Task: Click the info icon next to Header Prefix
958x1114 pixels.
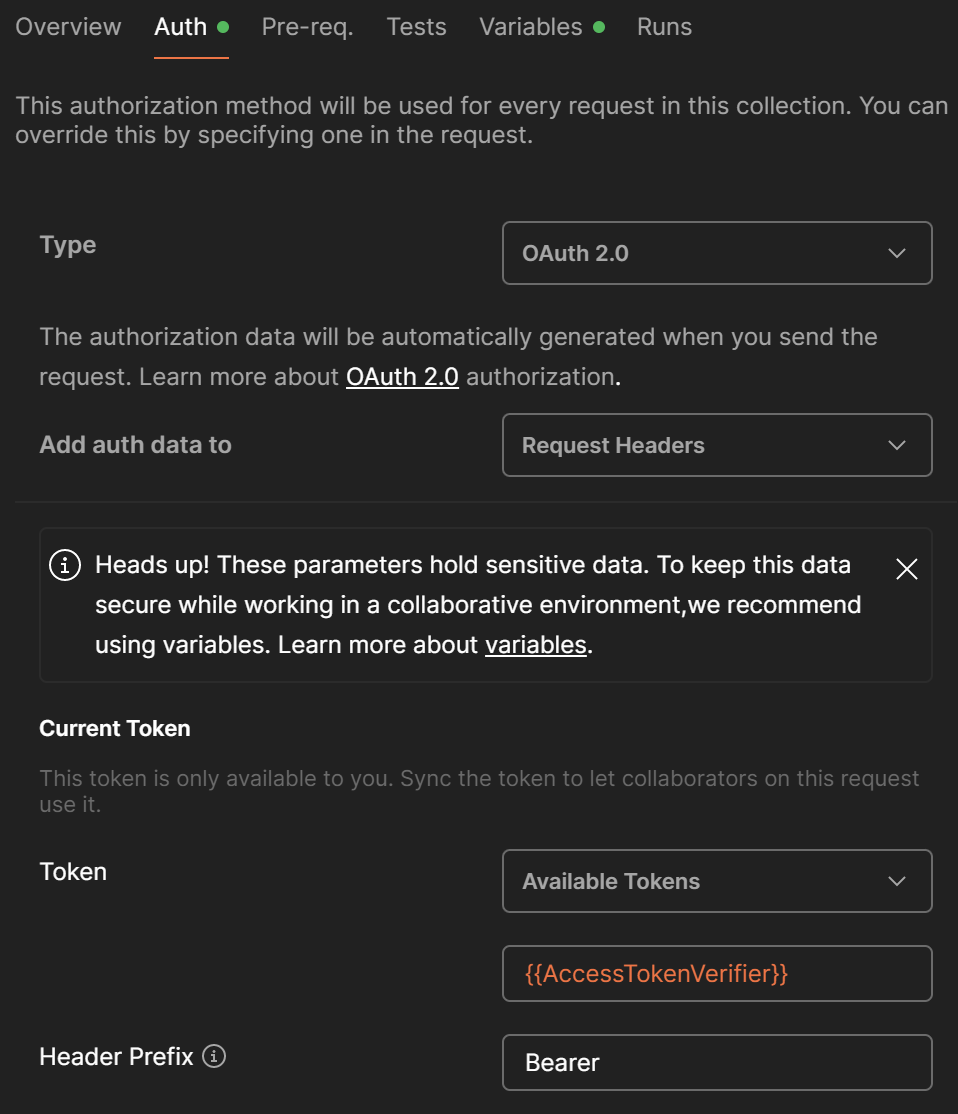Action: (x=214, y=1056)
